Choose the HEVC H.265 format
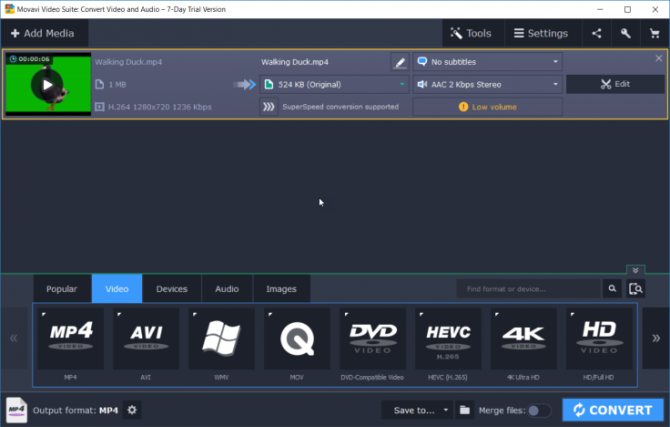 pyautogui.click(x=448, y=339)
